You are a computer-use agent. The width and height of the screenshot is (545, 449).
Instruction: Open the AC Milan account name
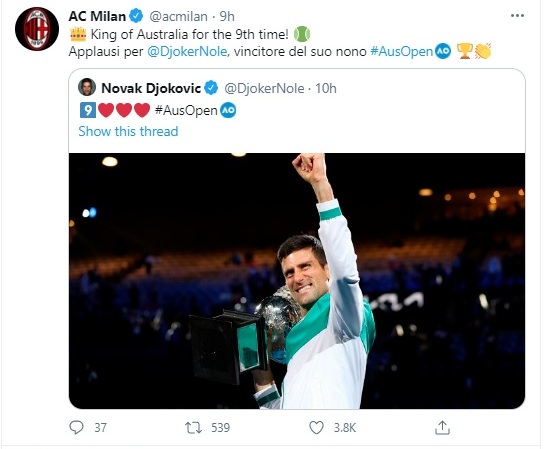[x=97, y=16]
